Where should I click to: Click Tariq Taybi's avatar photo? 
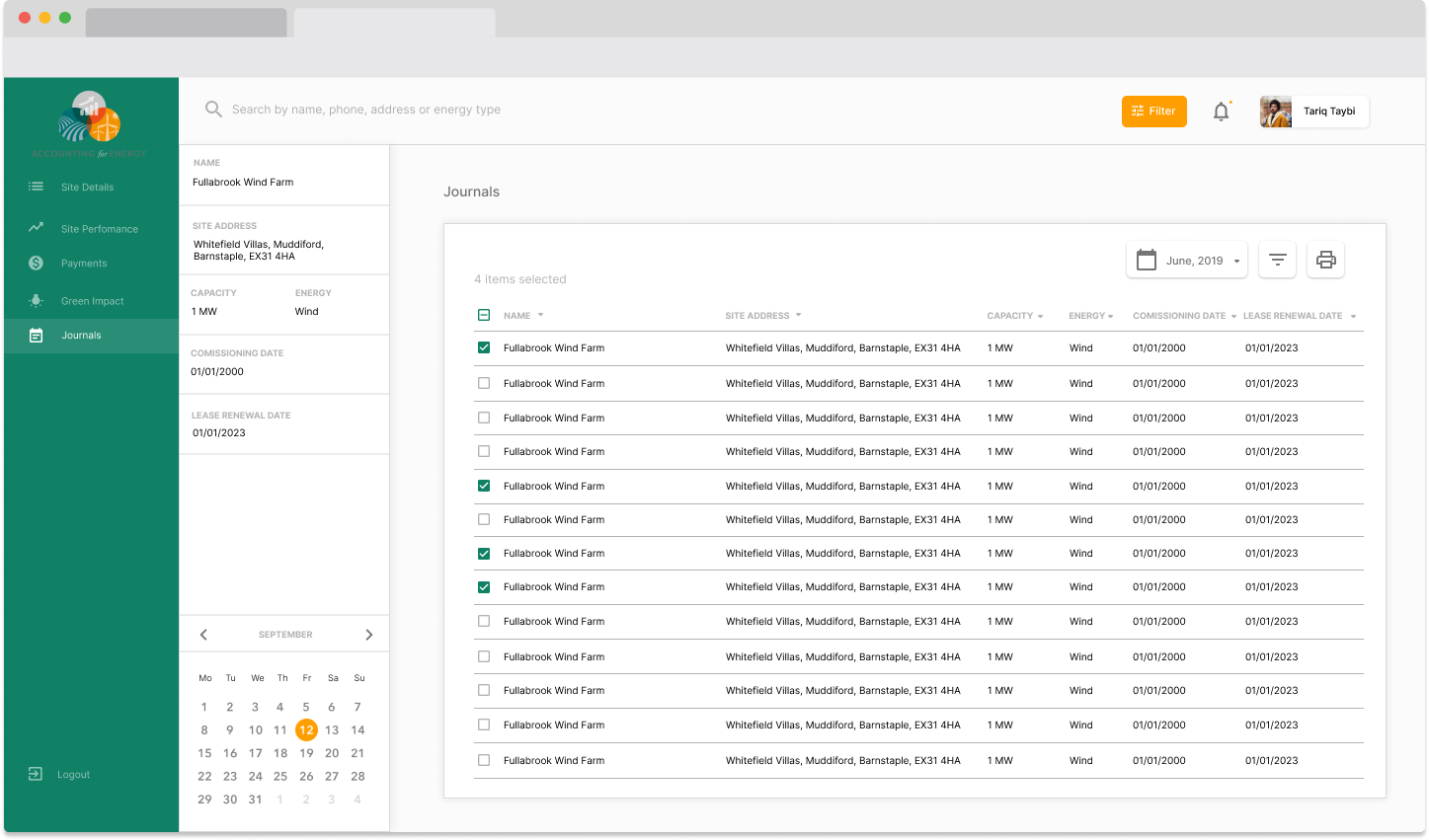1276,112
